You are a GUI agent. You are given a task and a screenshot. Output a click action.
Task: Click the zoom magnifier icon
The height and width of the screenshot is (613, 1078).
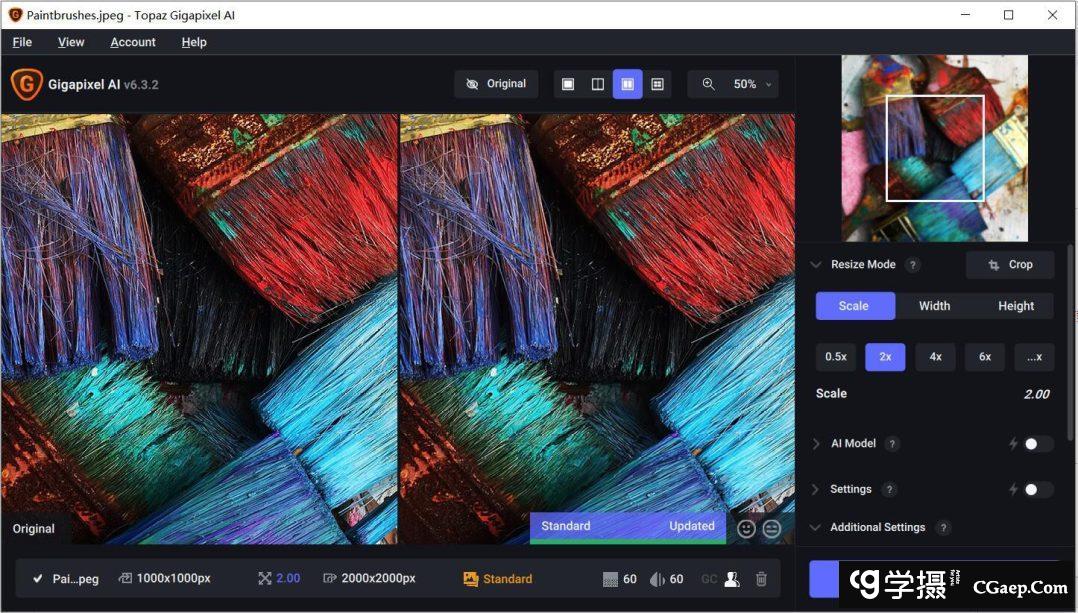[708, 84]
